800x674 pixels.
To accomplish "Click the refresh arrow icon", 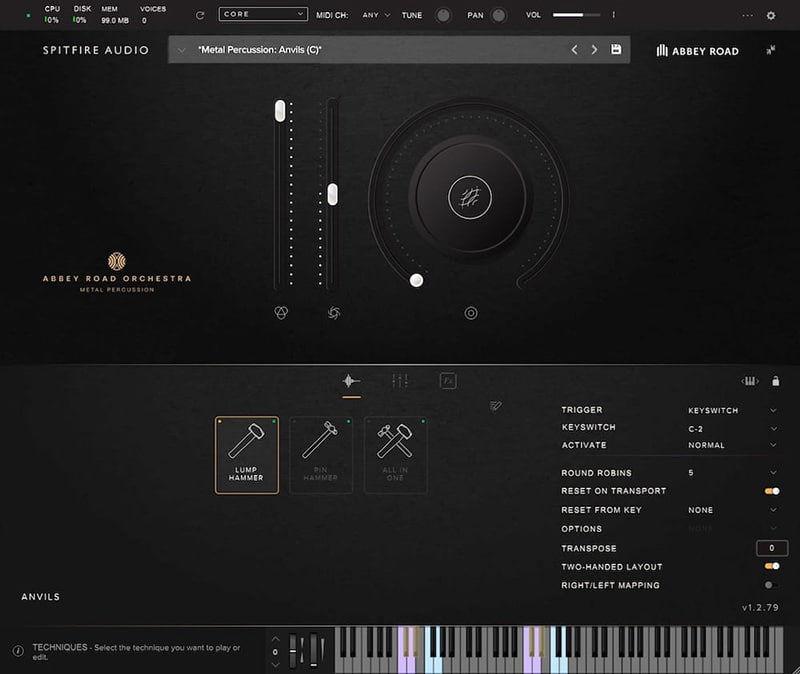I will click(200, 15).
